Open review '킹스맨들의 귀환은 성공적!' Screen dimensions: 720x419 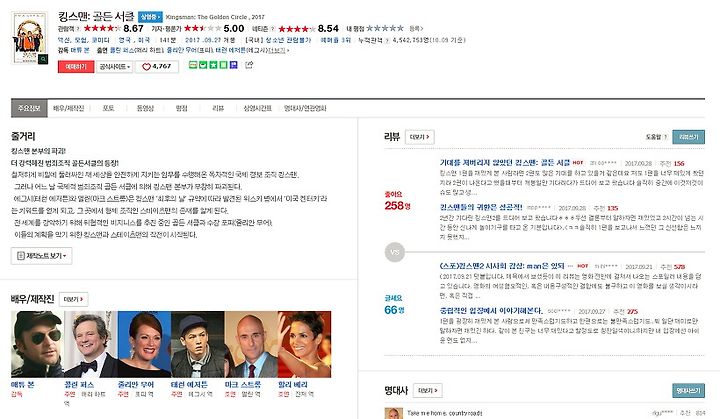click(481, 207)
